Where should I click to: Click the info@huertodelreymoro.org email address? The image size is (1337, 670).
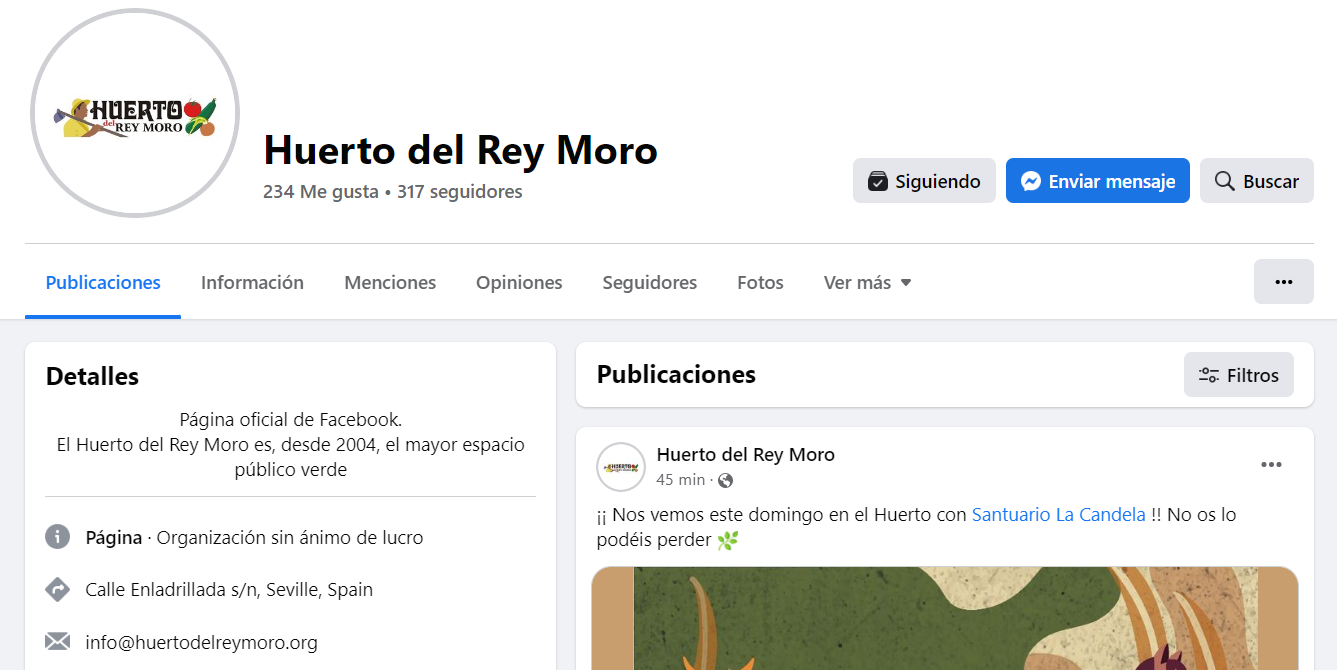pos(202,643)
